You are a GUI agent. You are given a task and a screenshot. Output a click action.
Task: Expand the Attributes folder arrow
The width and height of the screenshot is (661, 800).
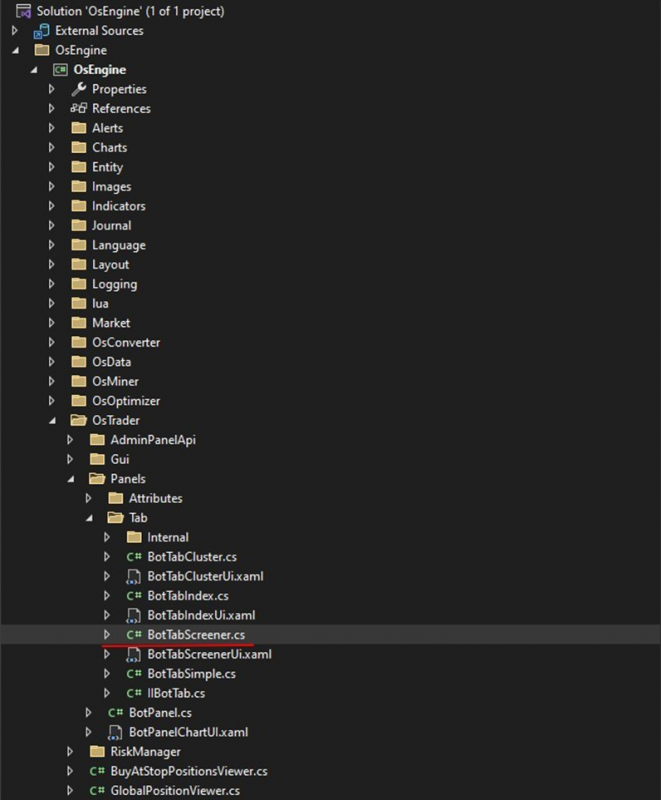(x=88, y=498)
